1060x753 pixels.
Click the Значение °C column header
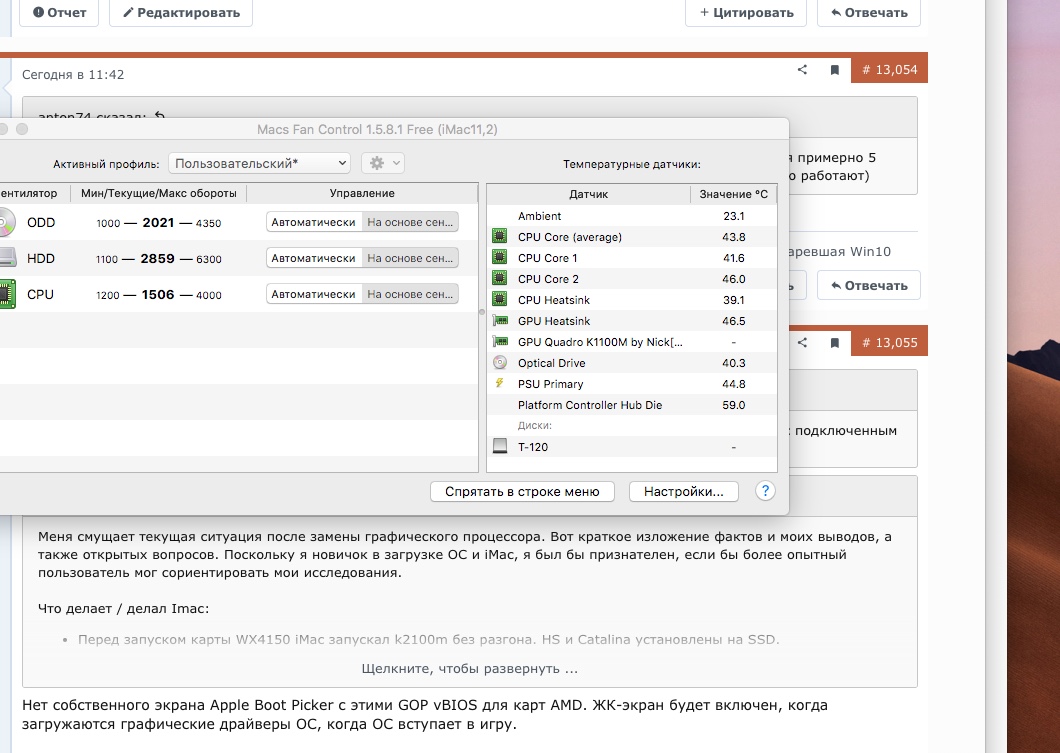pyautogui.click(x=733, y=194)
